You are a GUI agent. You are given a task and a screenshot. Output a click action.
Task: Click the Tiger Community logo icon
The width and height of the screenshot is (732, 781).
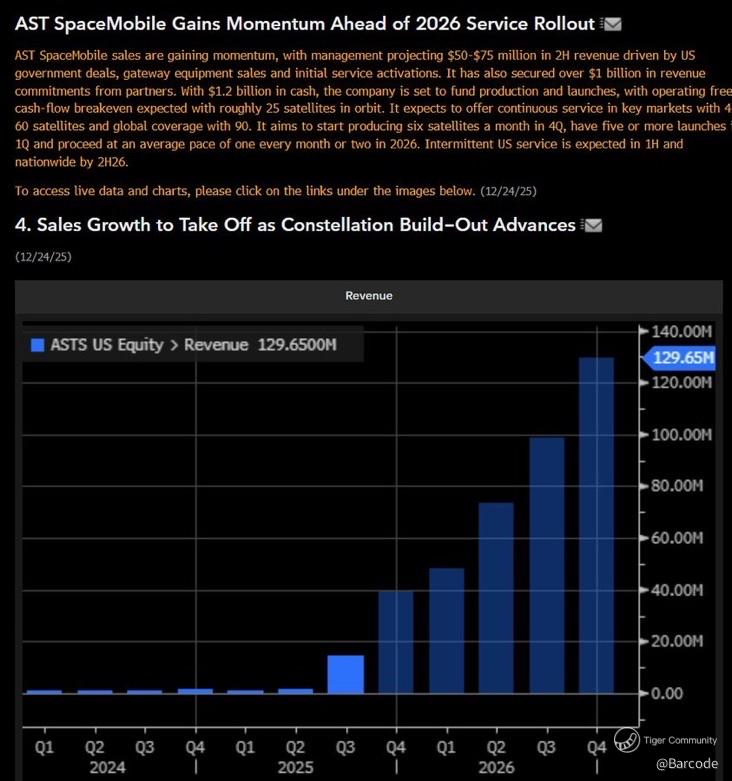click(626, 740)
